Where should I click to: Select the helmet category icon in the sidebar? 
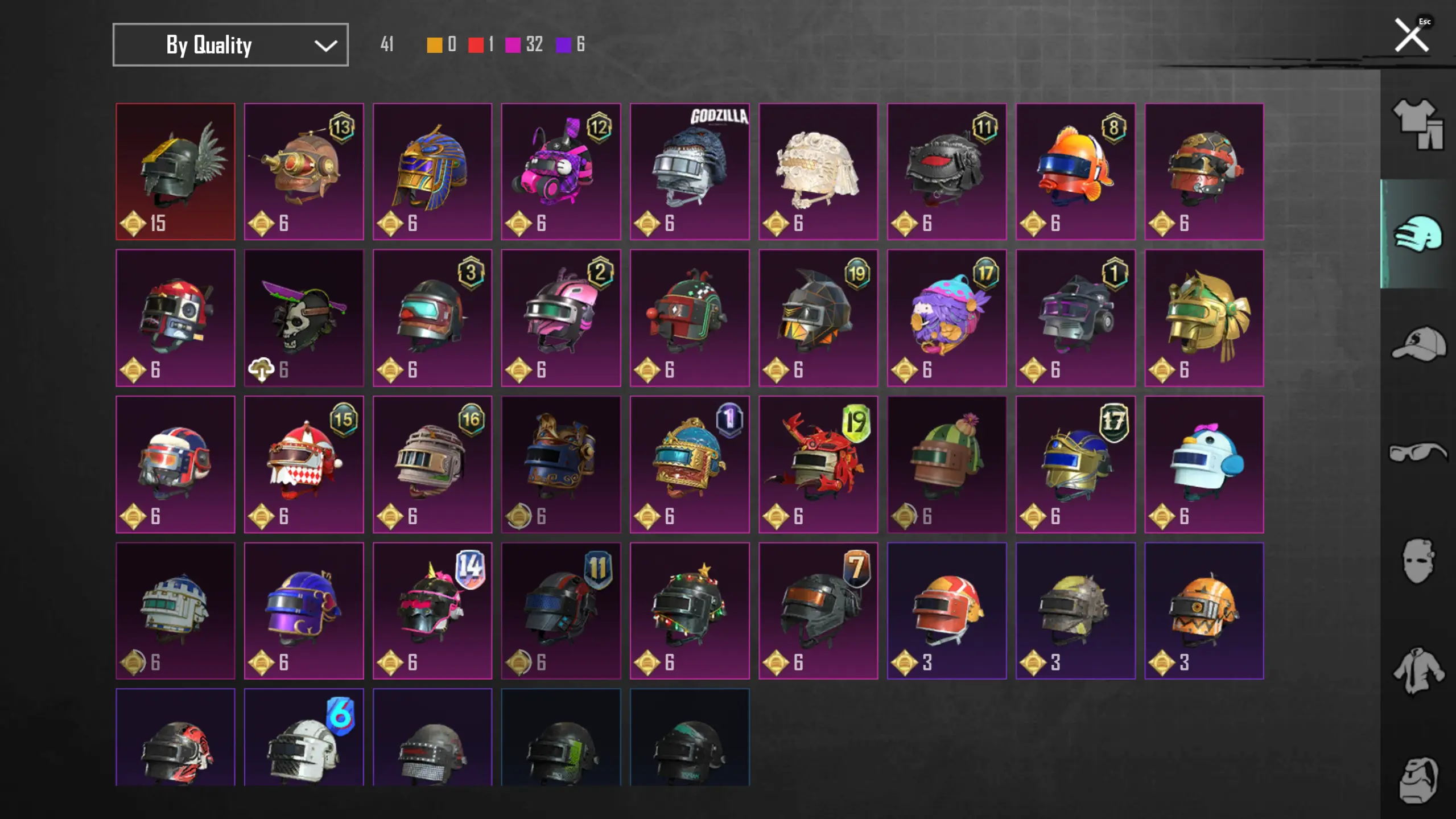coord(1418,234)
